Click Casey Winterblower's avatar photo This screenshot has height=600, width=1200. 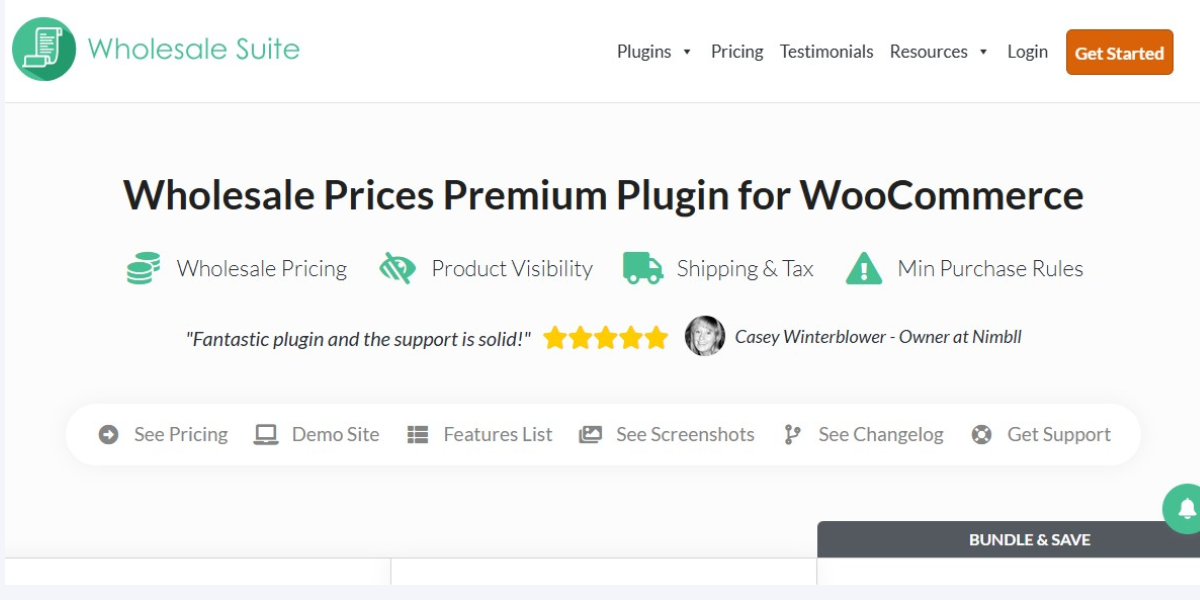[705, 337]
